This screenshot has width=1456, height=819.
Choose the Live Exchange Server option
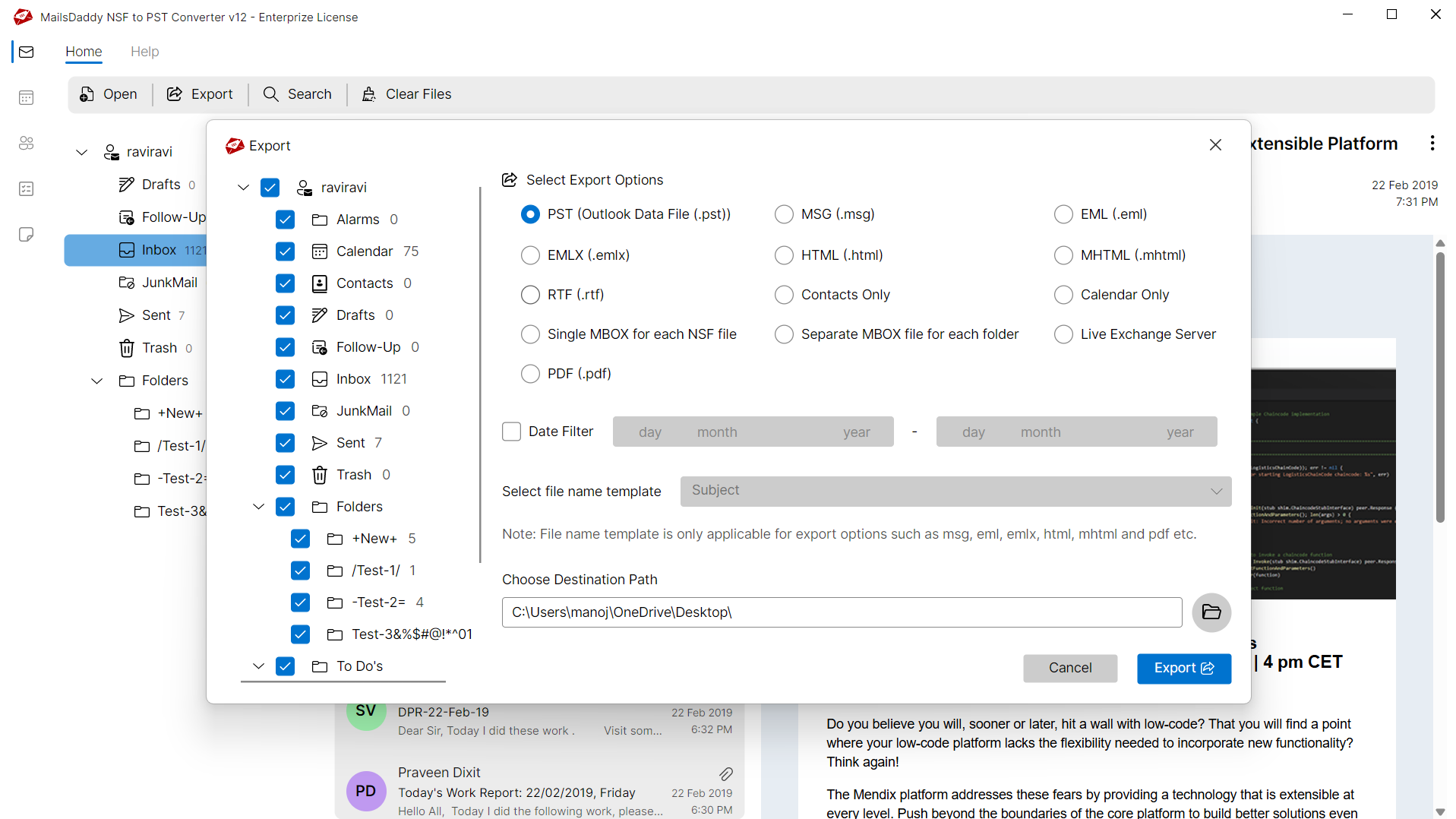pyautogui.click(x=1063, y=334)
